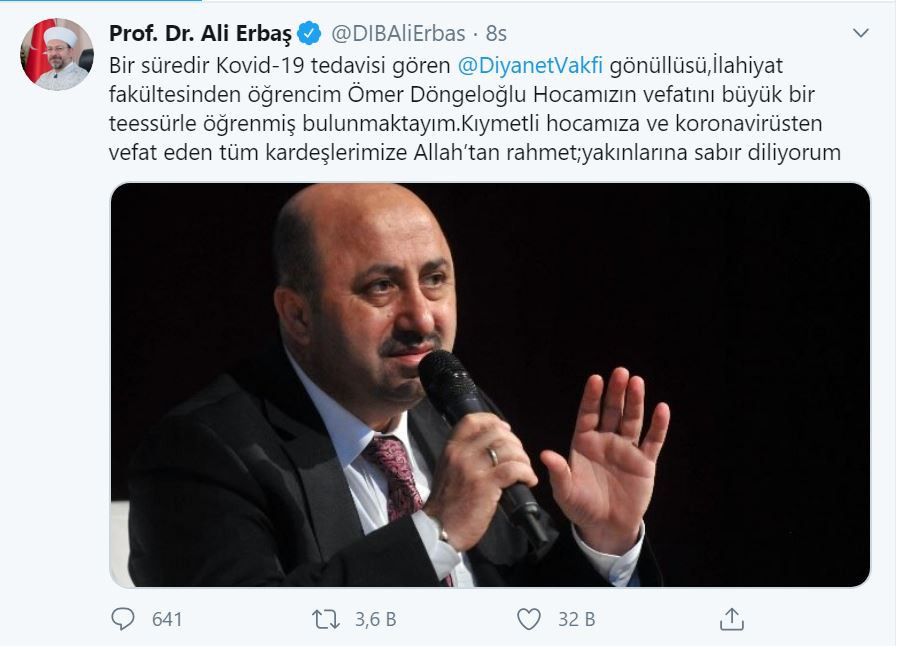View the 641 replies count
897x646 pixels.
pos(167,620)
